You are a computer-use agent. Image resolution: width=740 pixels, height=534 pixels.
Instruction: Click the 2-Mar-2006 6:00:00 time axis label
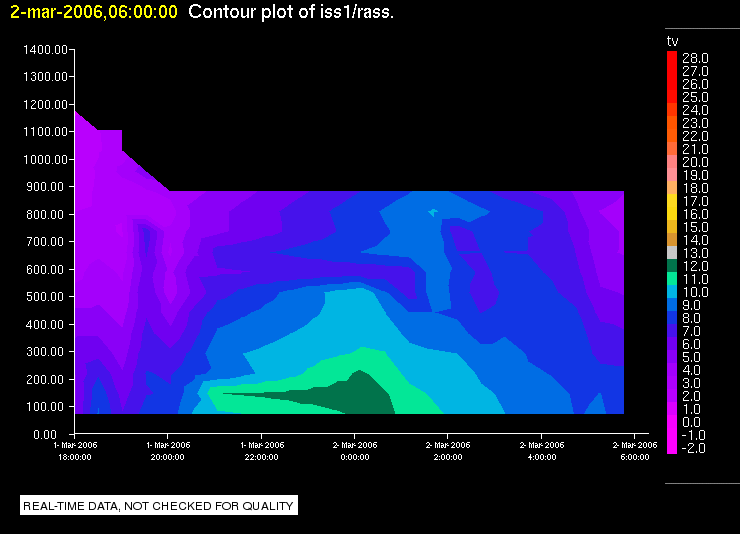(635, 451)
